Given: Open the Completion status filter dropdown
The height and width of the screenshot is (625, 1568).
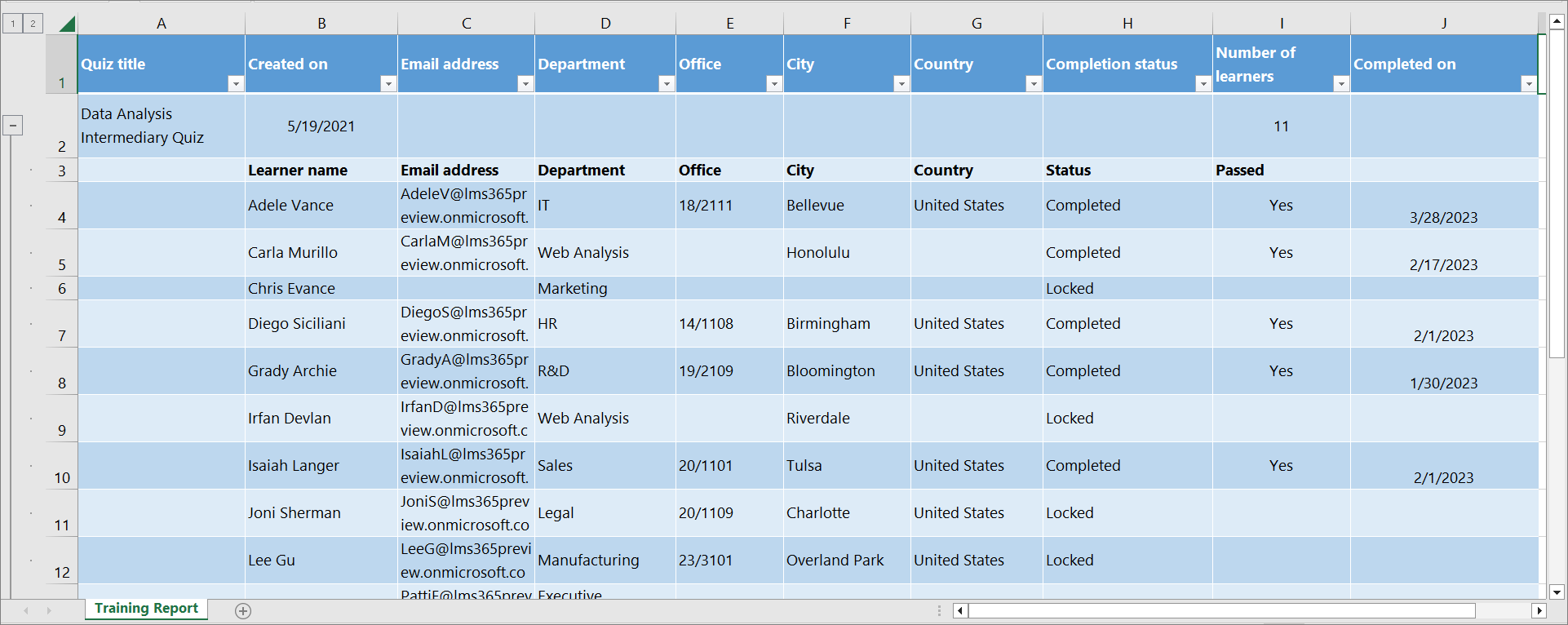Looking at the screenshot, I should (x=1203, y=84).
